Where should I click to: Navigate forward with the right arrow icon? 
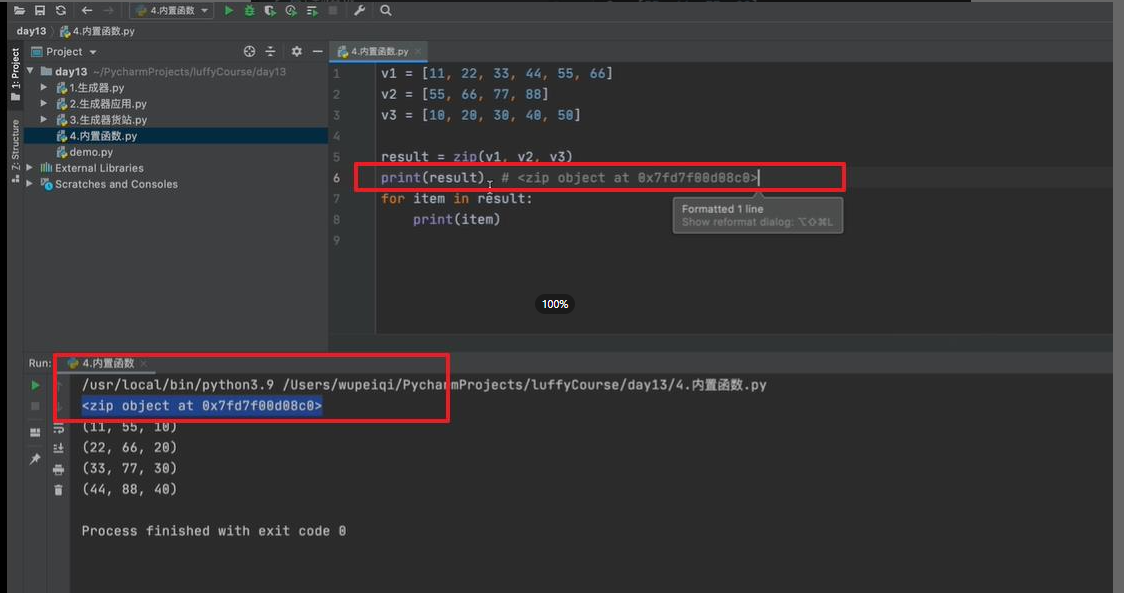108,10
